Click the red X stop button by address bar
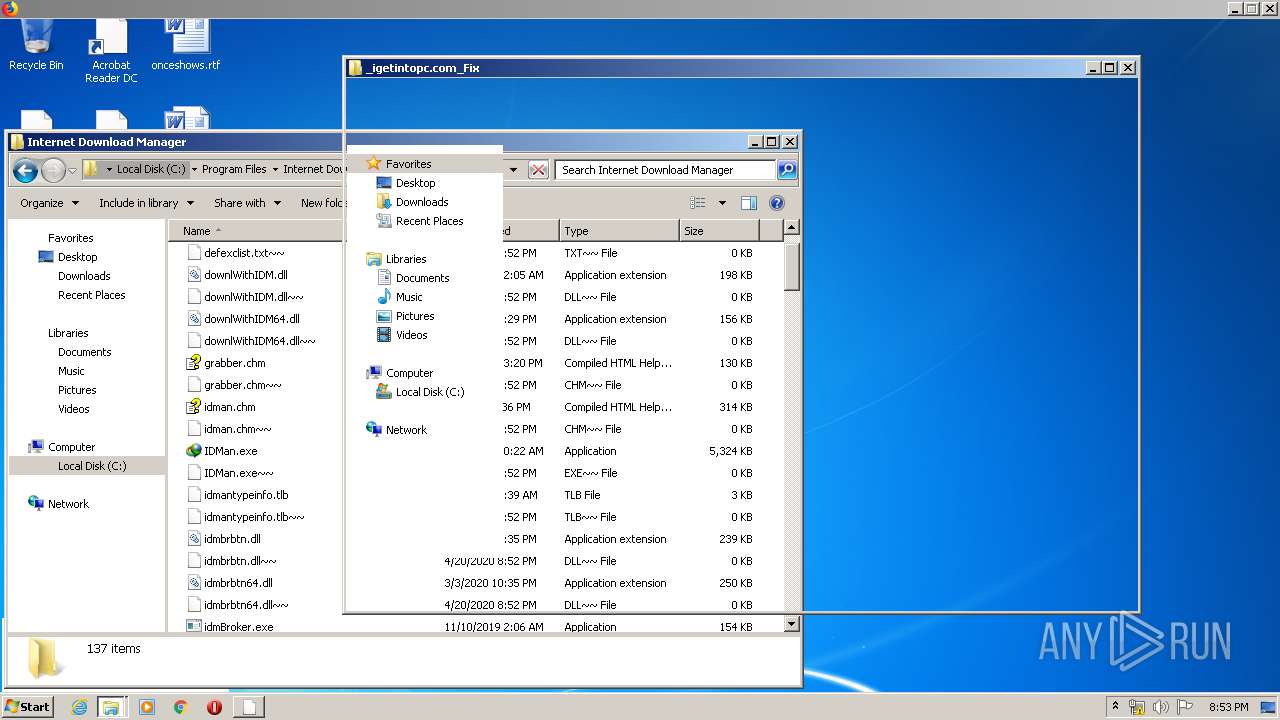The width and height of the screenshot is (1280, 720). pyautogui.click(x=538, y=170)
